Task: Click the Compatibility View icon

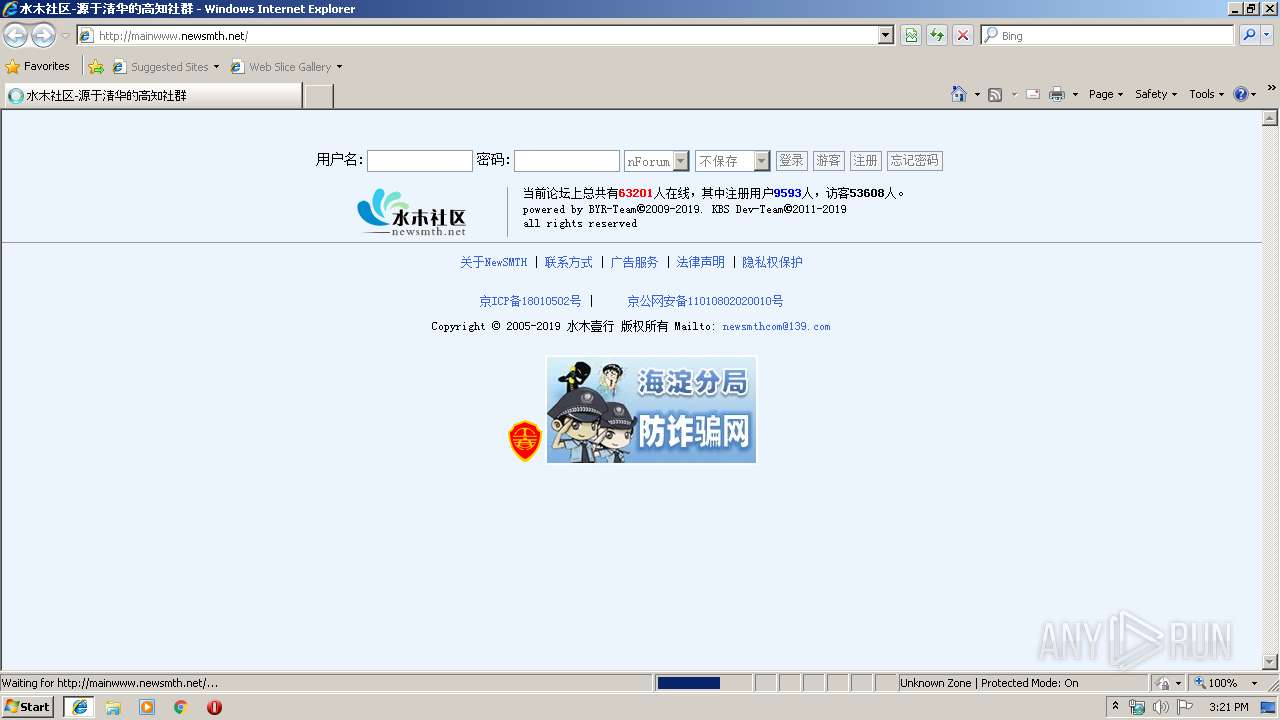Action: tap(911, 35)
